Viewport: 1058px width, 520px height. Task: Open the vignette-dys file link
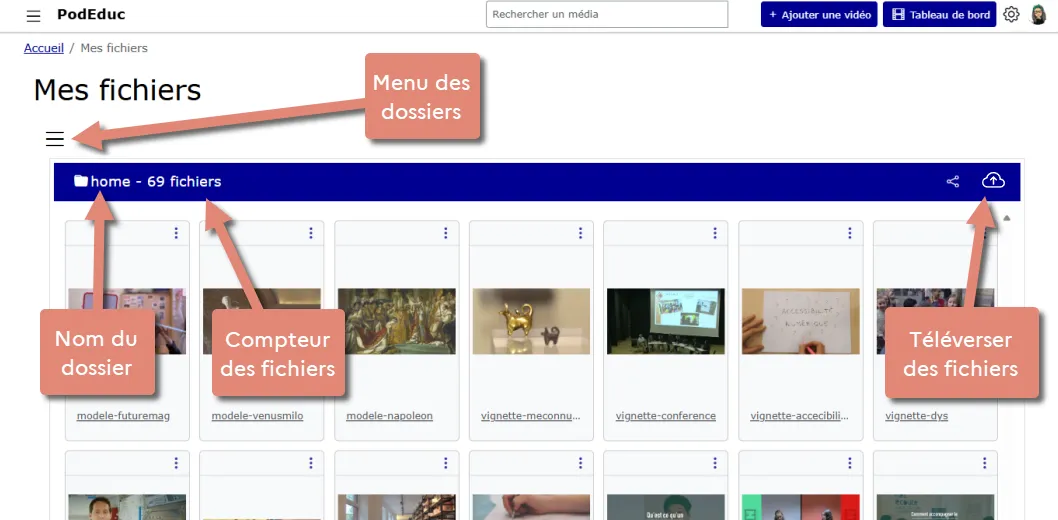point(916,415)
